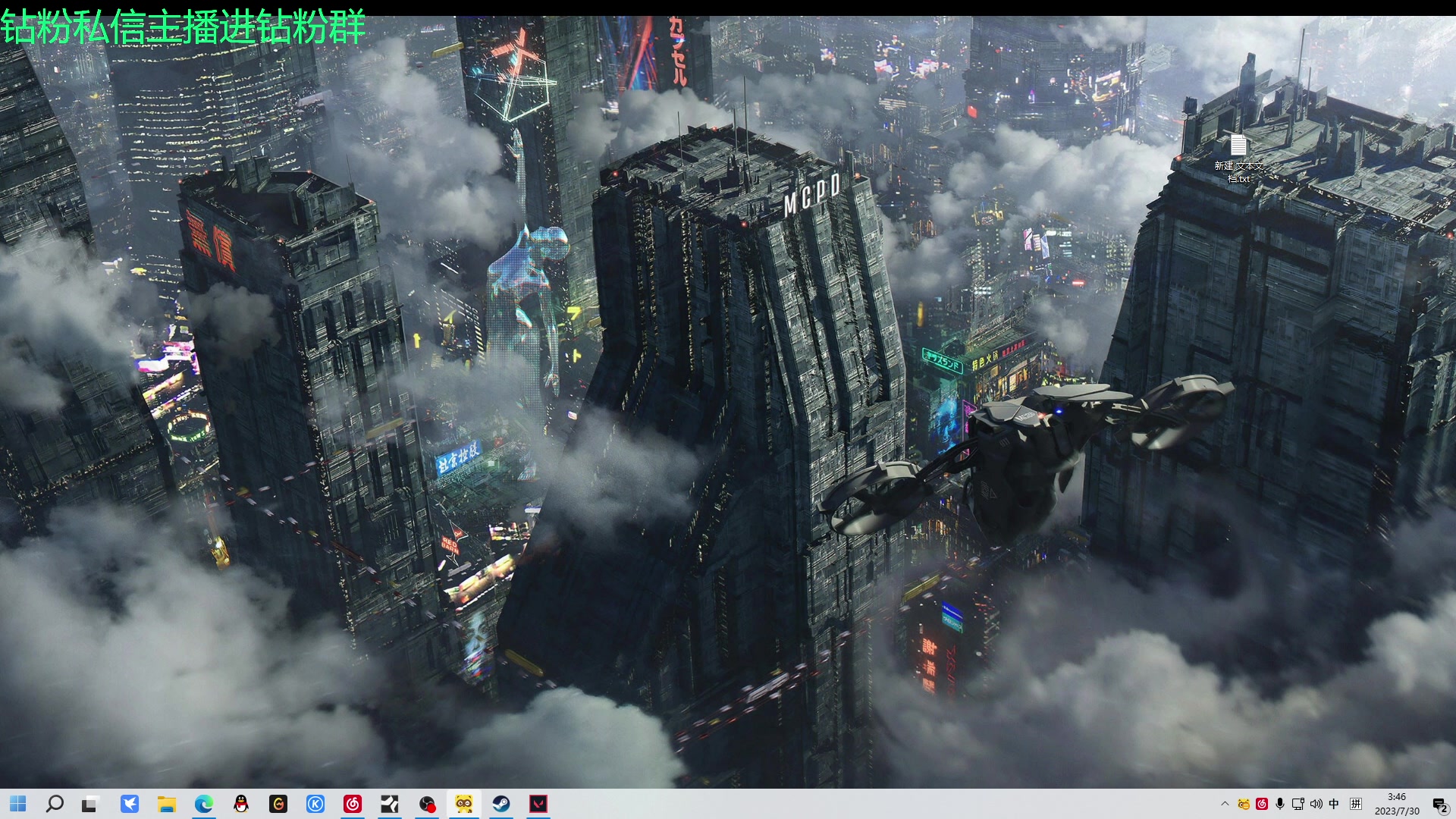Viewport: 1456px width, 819px height.
Task: Open OBS Studio from taskbar
Action: pyautogui.click(x=427, y=804)
